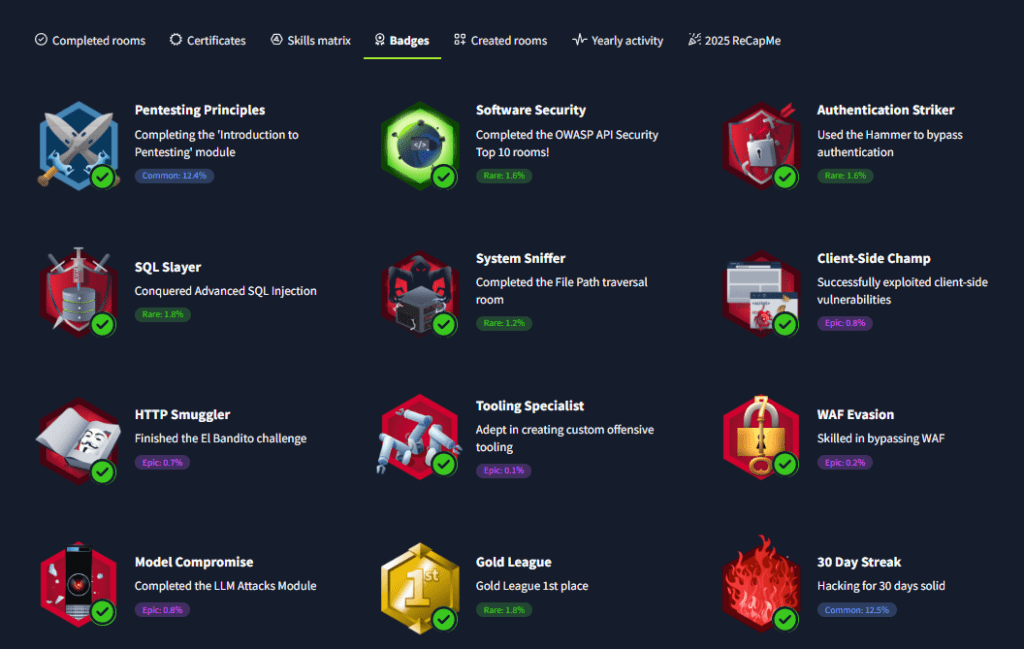The image size is (1024, 649).
Task: Switch to the Completed rooms tab
Action: [90, 40]
